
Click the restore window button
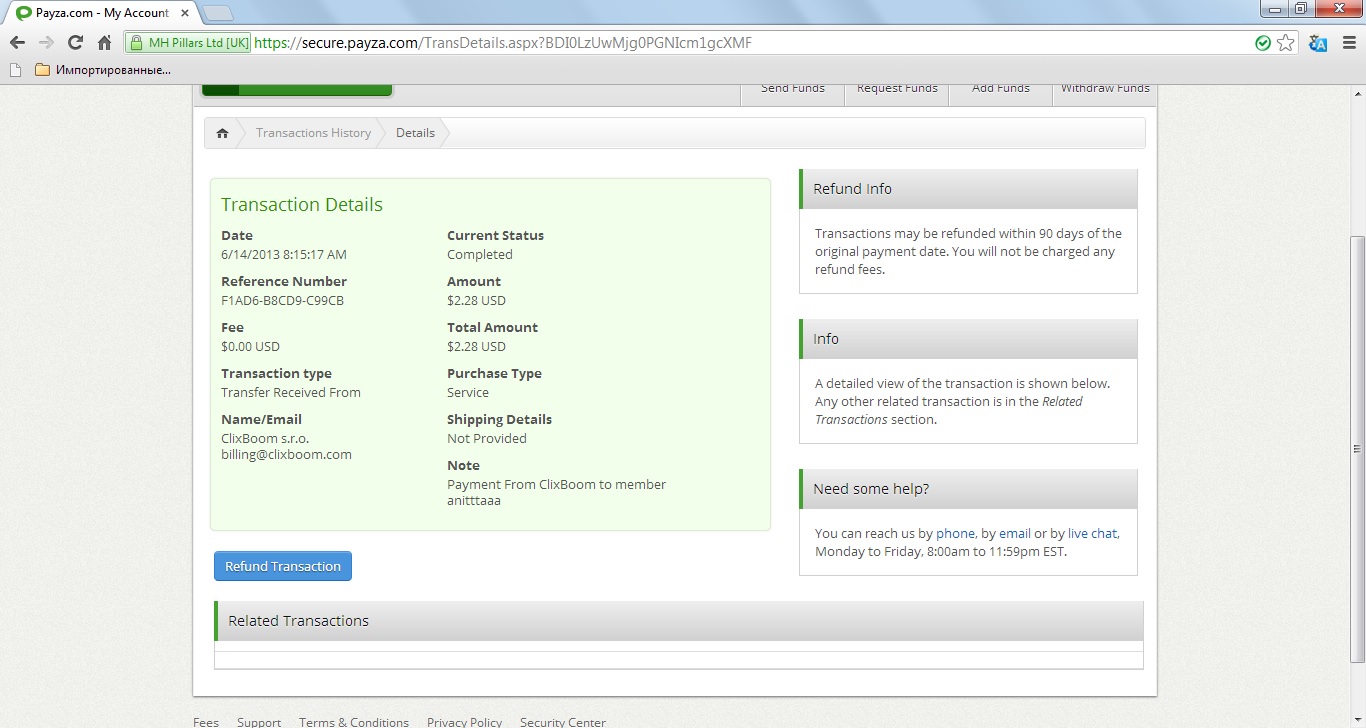[1300, 8]
